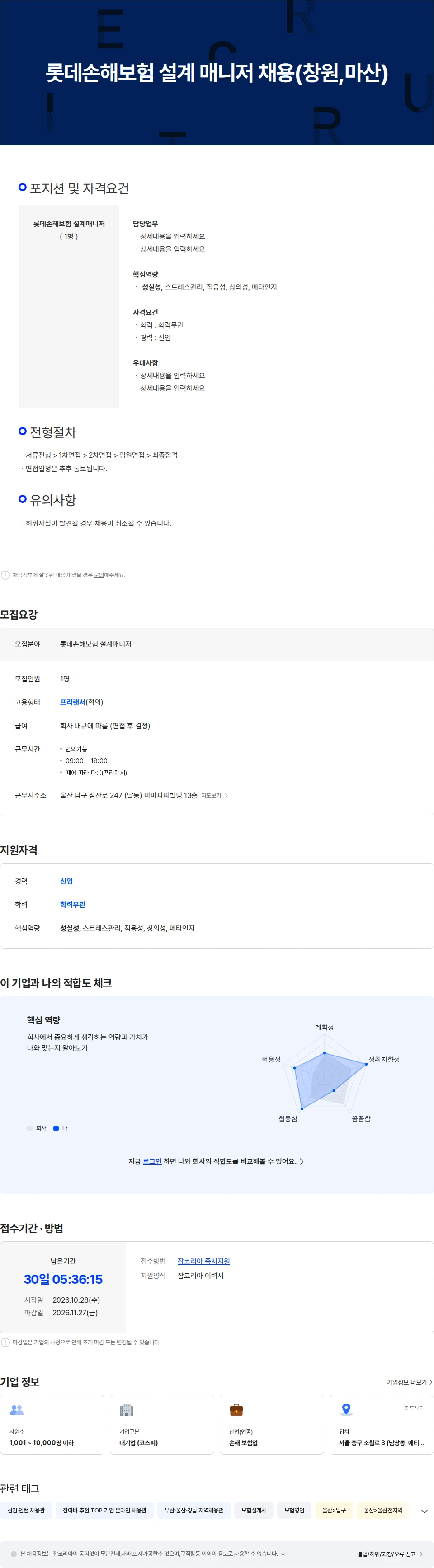This screenshot has width=434, height=1568.
Task: Select the 부산·울산·경남 지역채용관 tag
Action: point(193,1510)
